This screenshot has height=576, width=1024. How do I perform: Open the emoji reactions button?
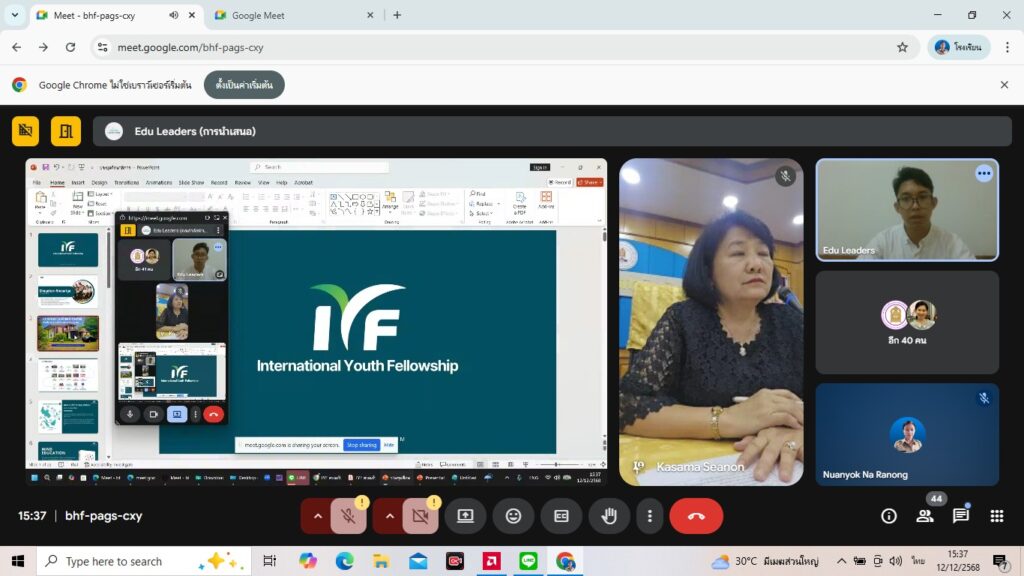point(513,516)
